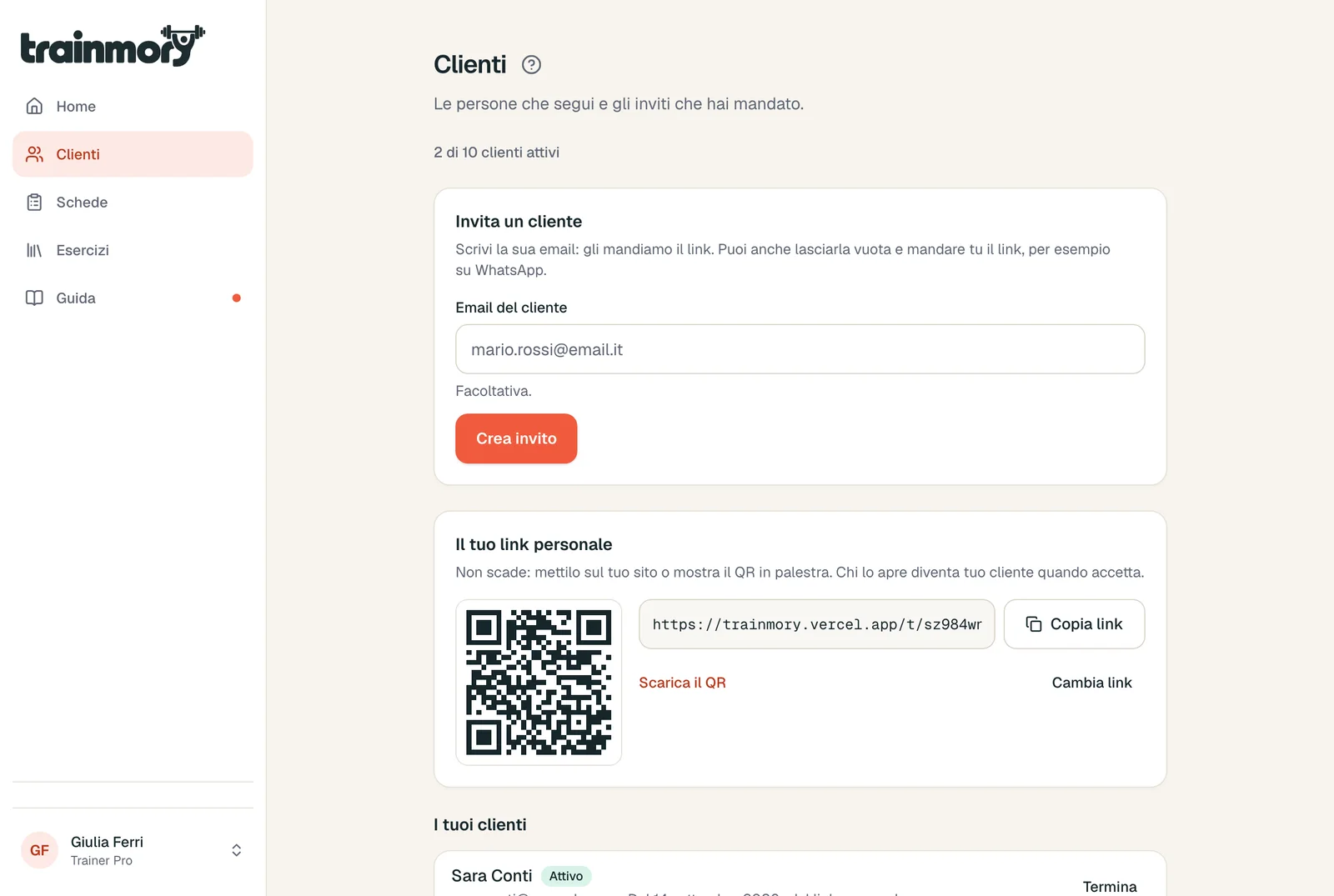Click the Sara Conti client name
This screenshot has height=896, width=1334.
pos(492,876)
